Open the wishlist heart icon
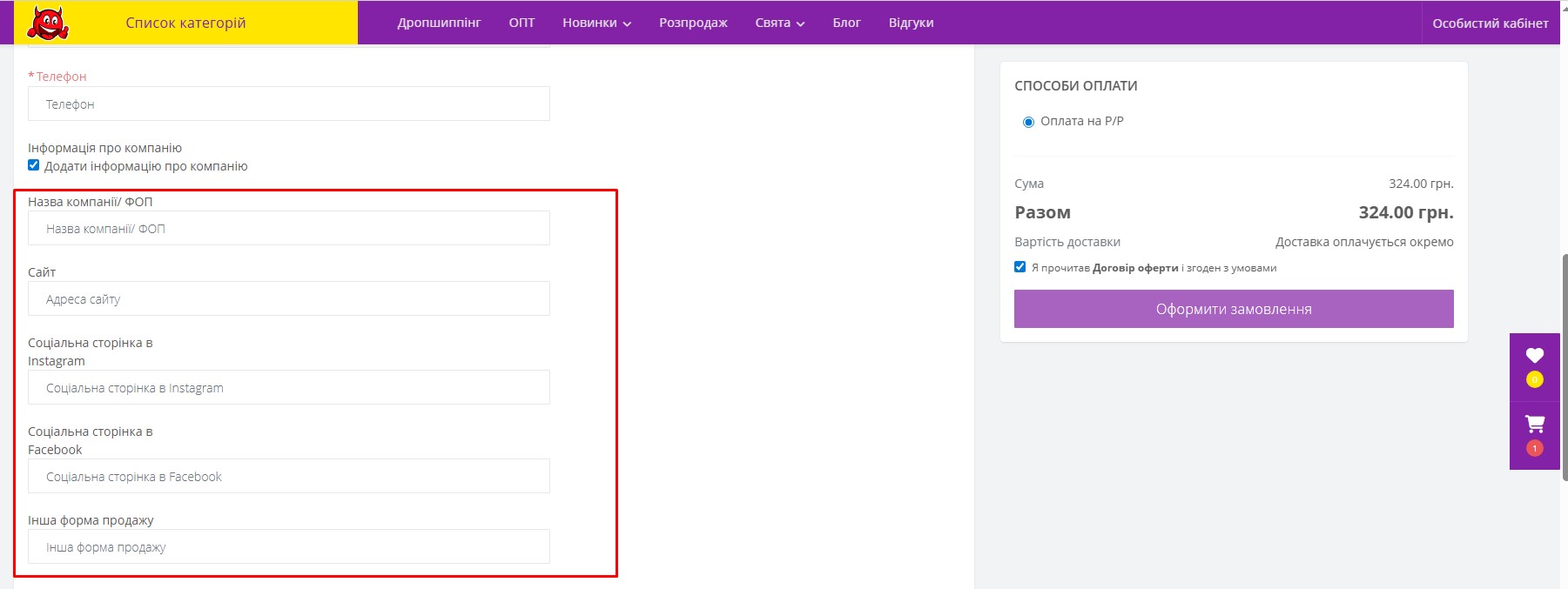 (1534, 356)
